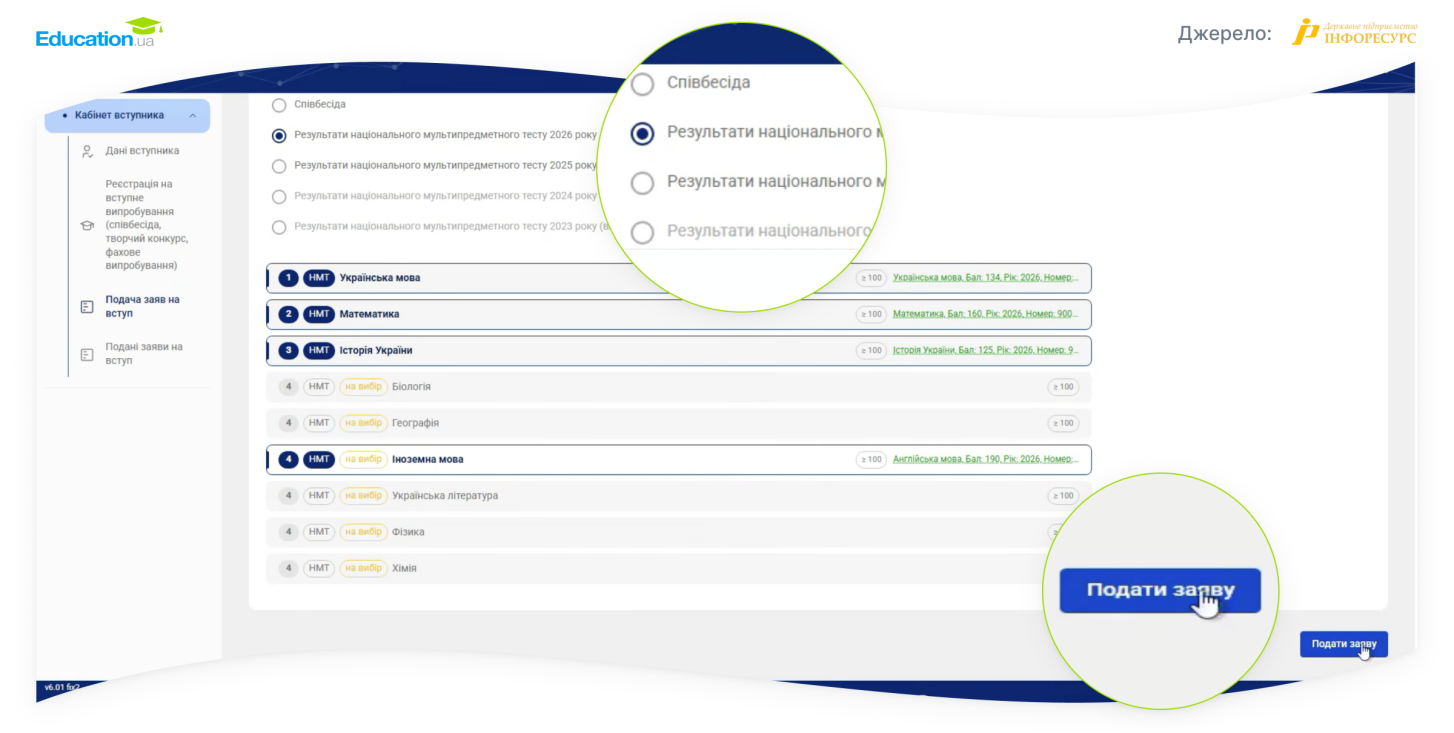Click the Дані вступника person icon

87,151
